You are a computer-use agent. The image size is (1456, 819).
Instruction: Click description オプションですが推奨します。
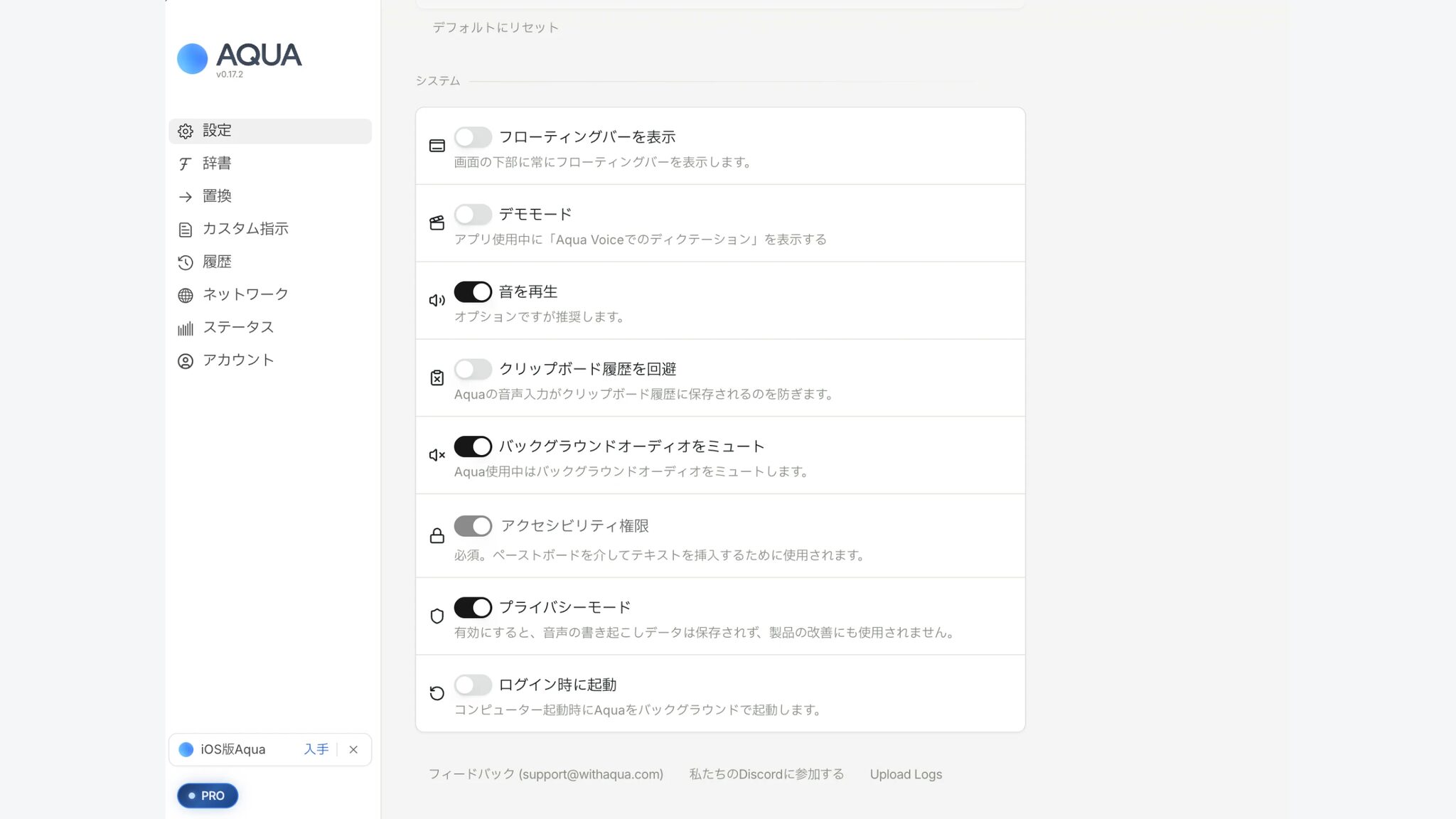[x=540, y=316]
